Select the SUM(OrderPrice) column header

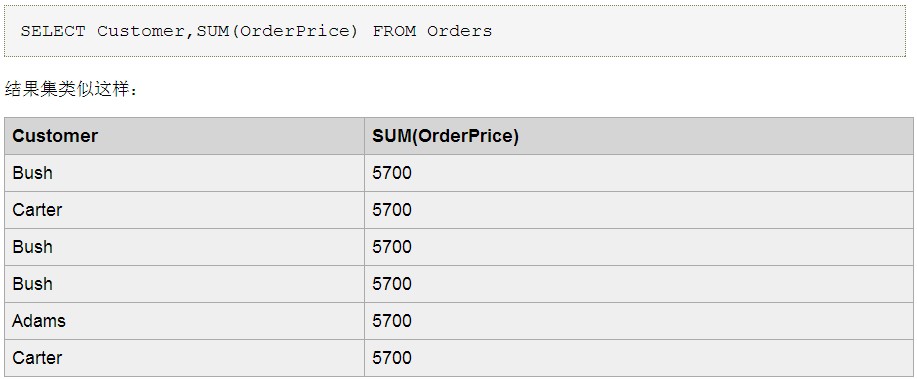tap(639, 136)
